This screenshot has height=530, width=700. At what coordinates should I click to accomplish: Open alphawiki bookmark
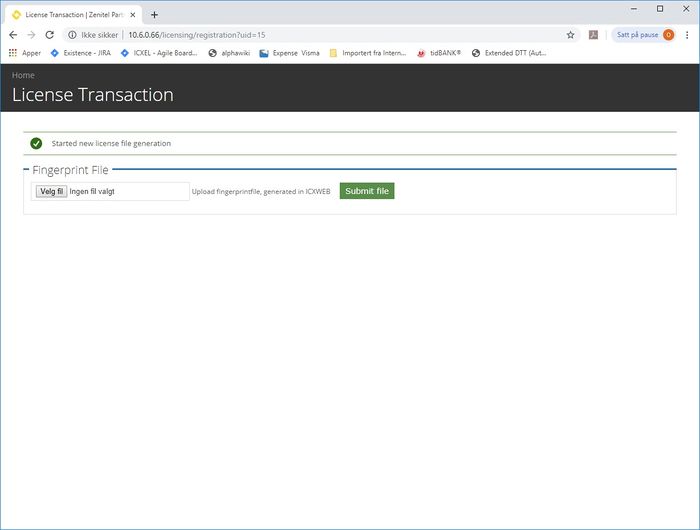click(229, 53)
